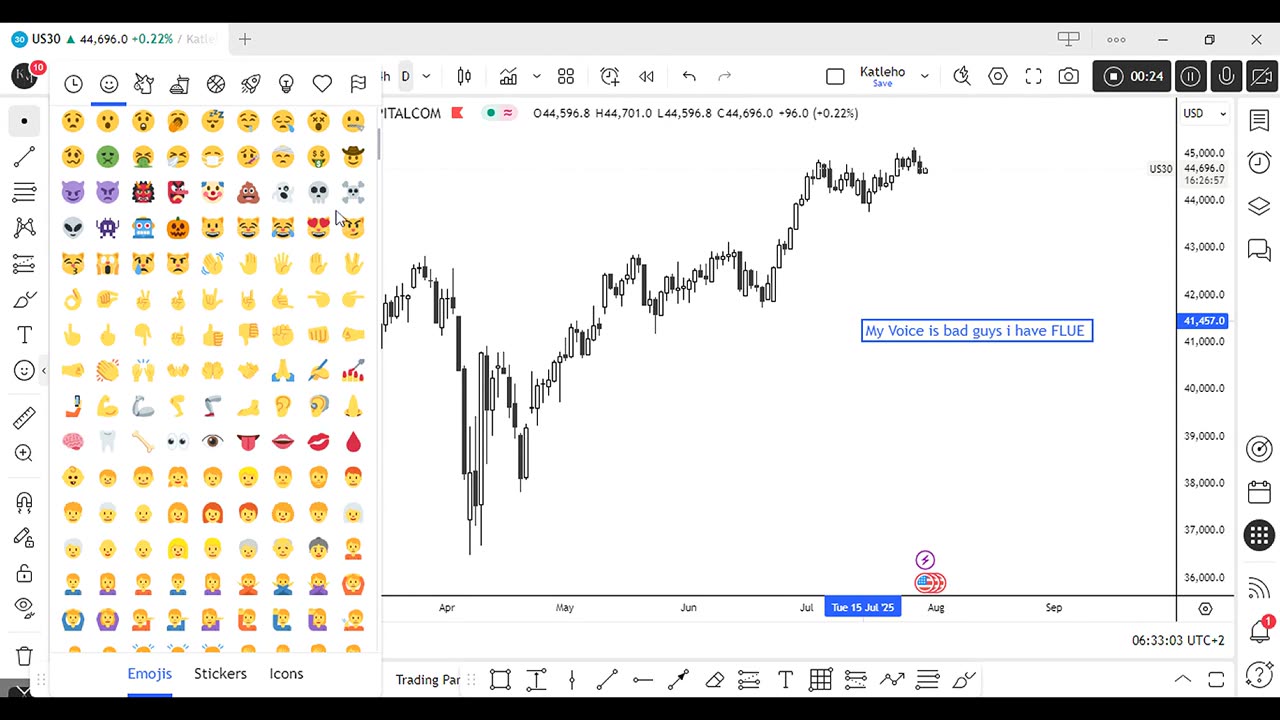Switch to the Emojis tab
Viewport: 1280px width, 720px height.
(149, 673)
